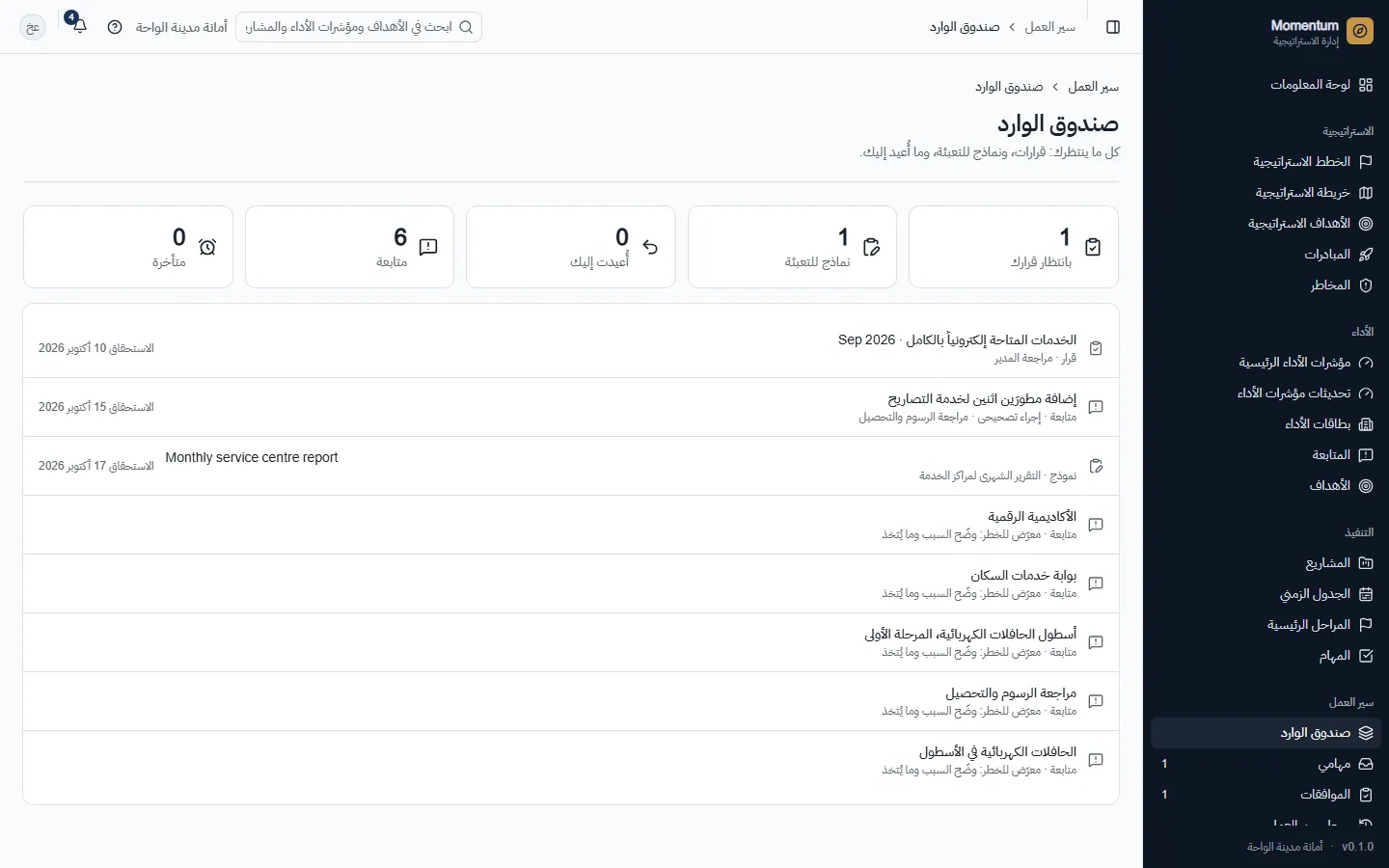Click the form icon on التقرير الشهري row
The height and width of the screenshot is (868, 1389).
tap(1096, 466)
